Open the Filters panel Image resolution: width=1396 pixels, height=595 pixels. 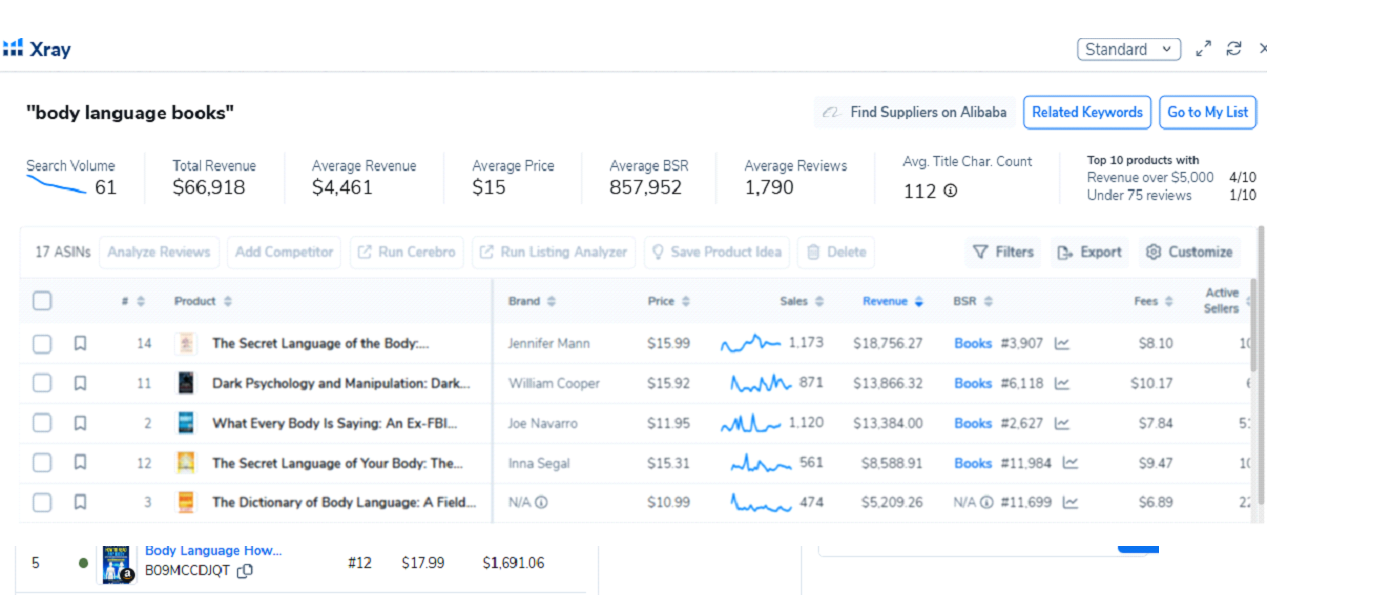(1003, 252)
